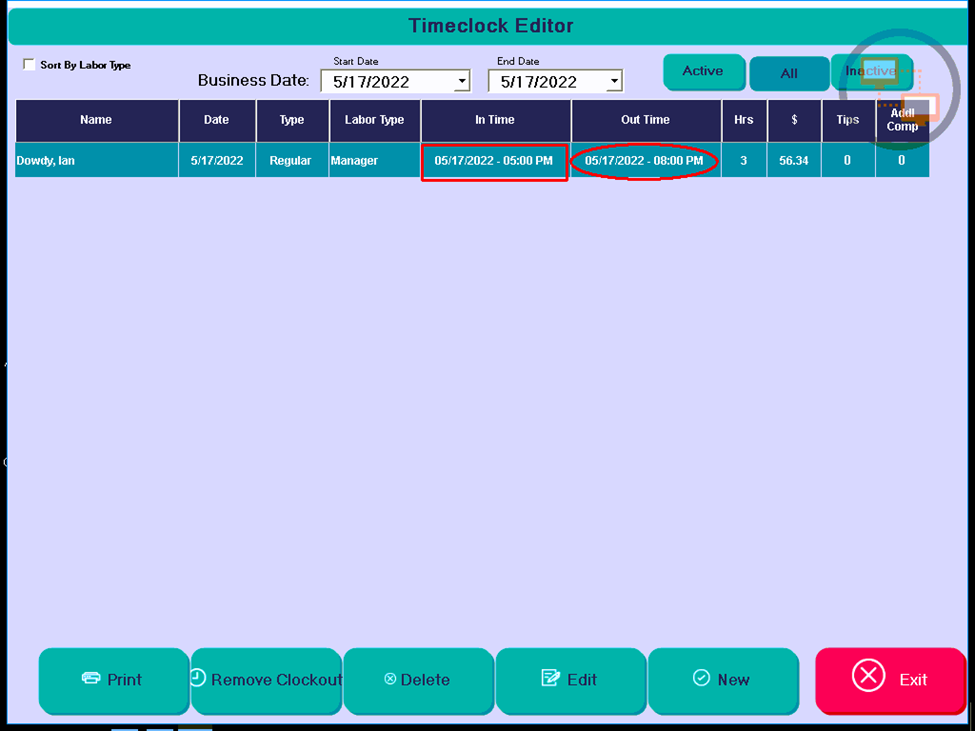This screenshot has width=975, height=731.
Task: Create a New timeclock entry
Action: pyautogui.click(x=723, y=680)
